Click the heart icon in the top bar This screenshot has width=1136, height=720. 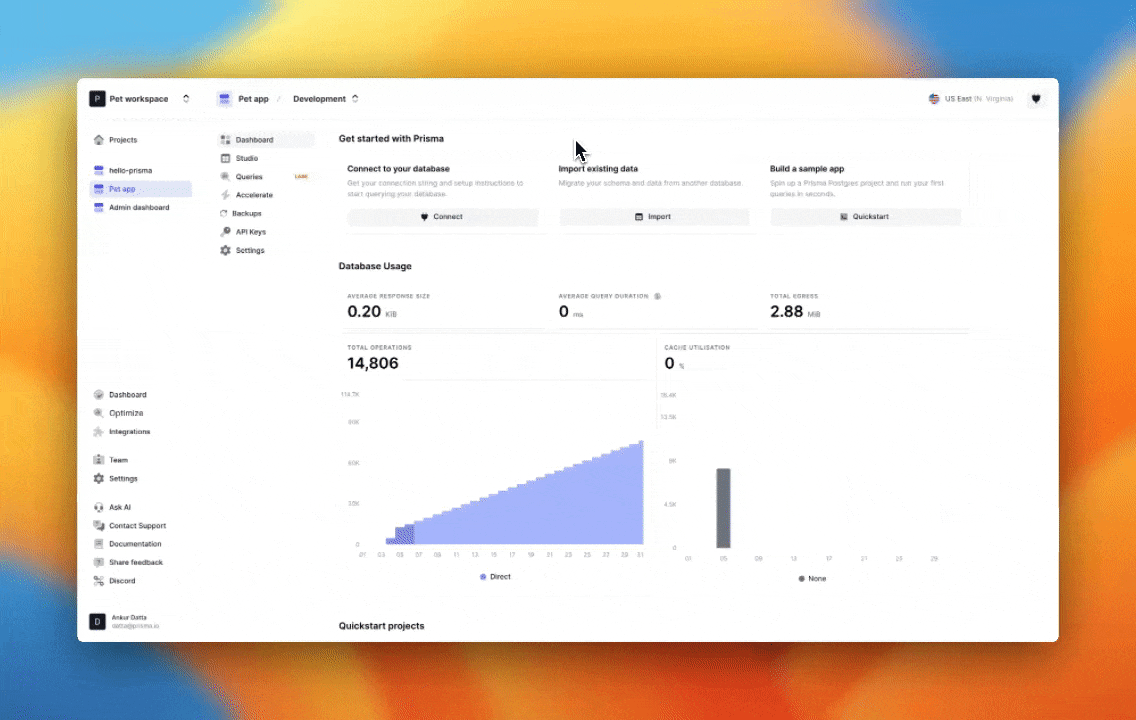[x=1035, y=98]
